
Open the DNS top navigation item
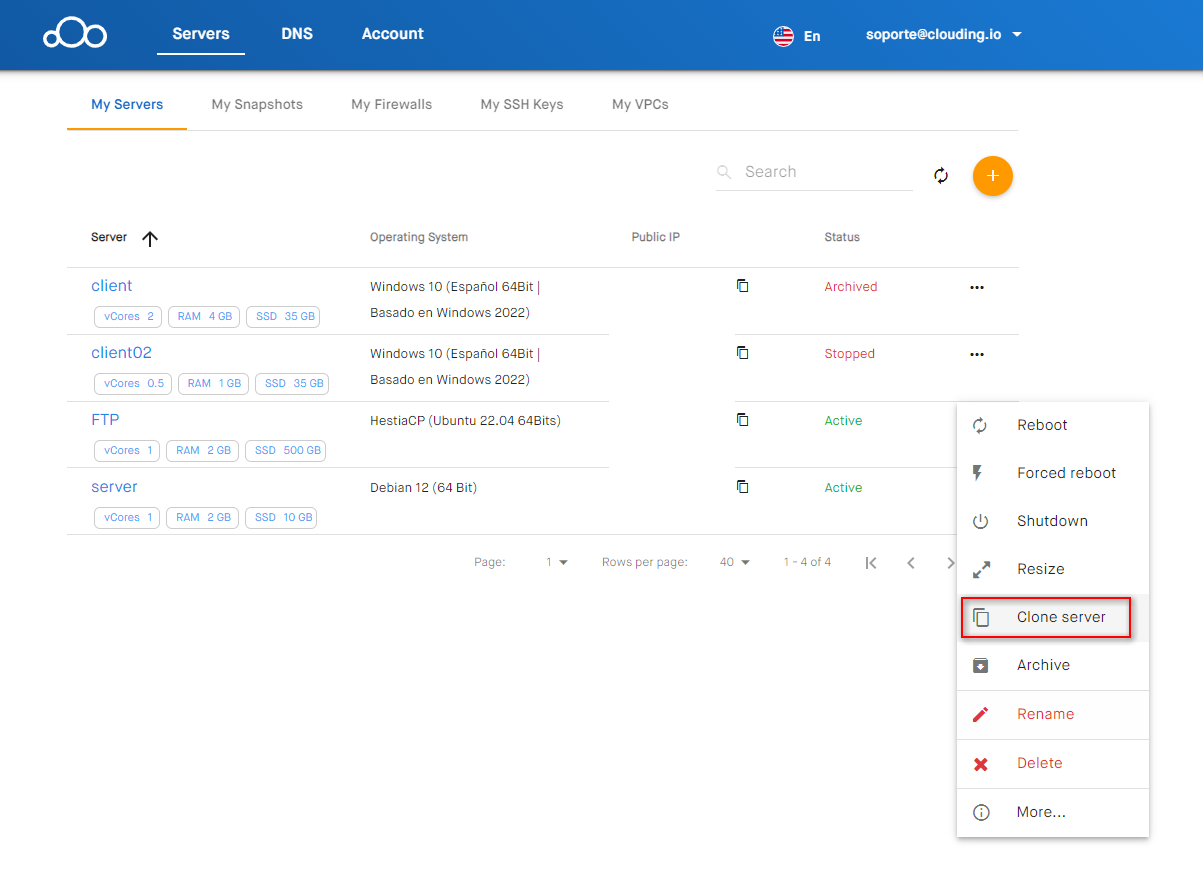pyautogui.click(x=297, y=34)
